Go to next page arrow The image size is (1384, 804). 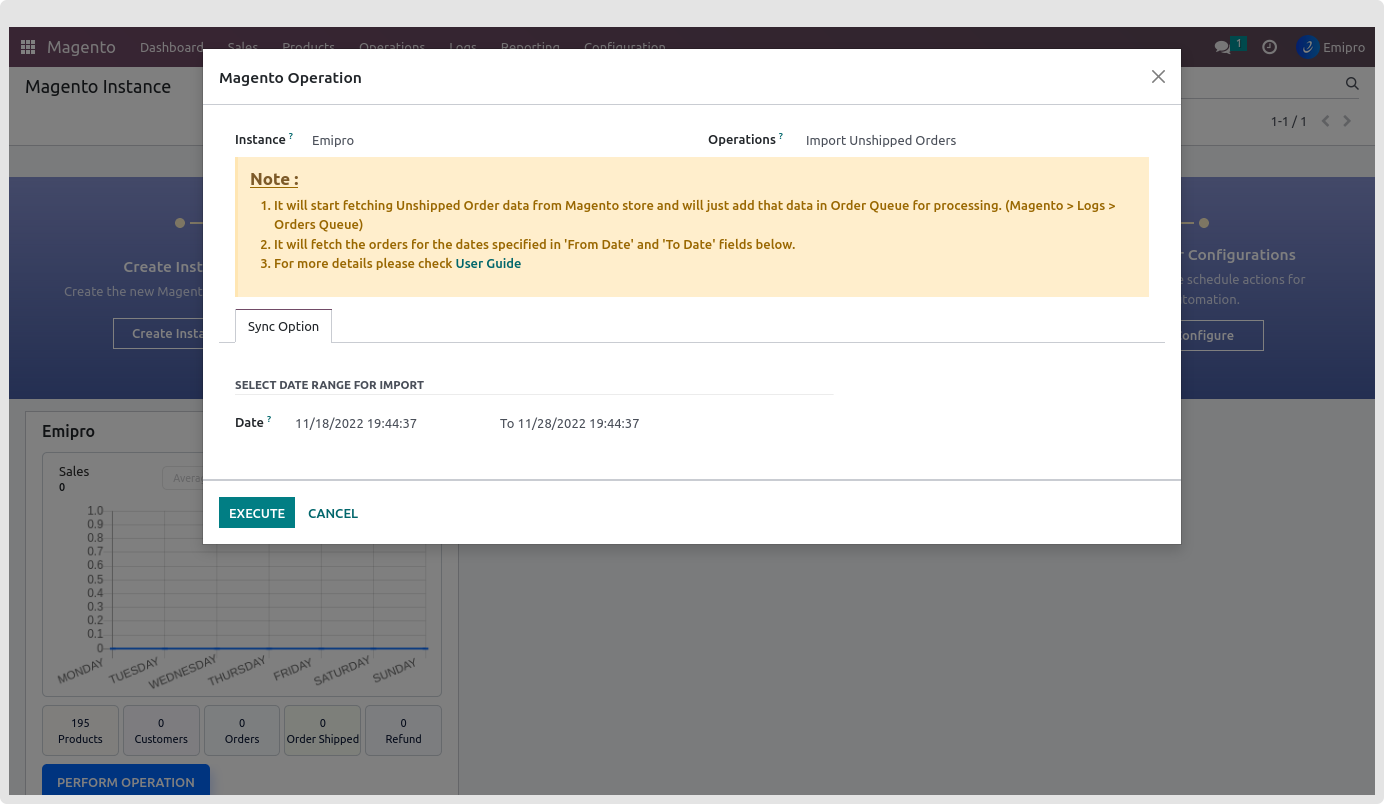1347,121
